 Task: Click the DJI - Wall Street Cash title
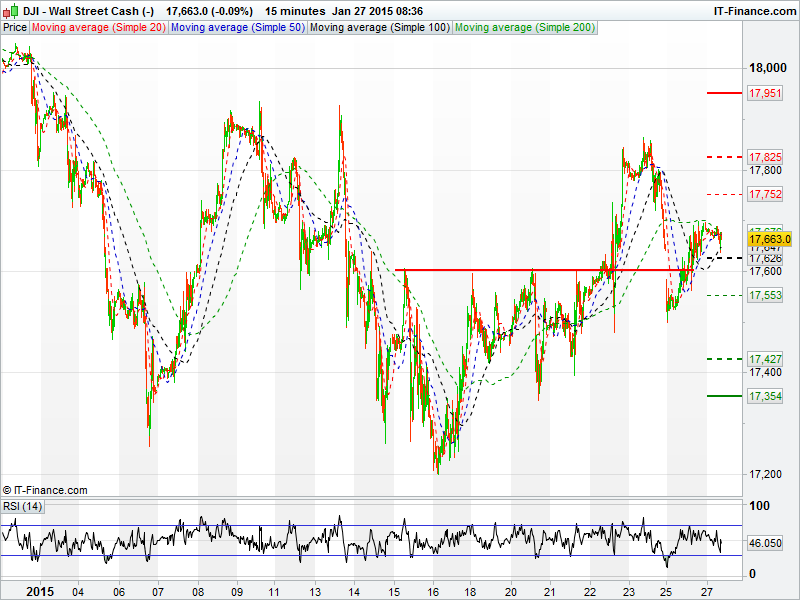(x=88, y=10)
